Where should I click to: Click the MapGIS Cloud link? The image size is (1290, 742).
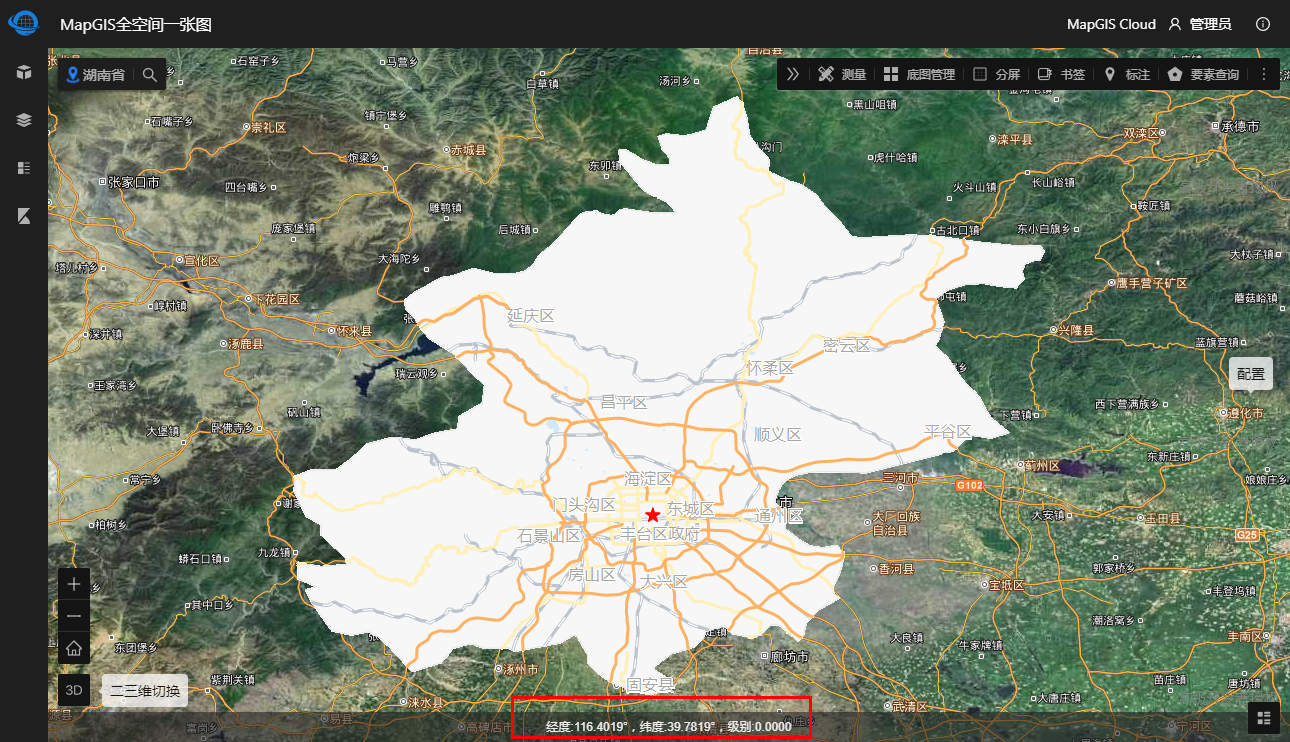[1111, 24]
